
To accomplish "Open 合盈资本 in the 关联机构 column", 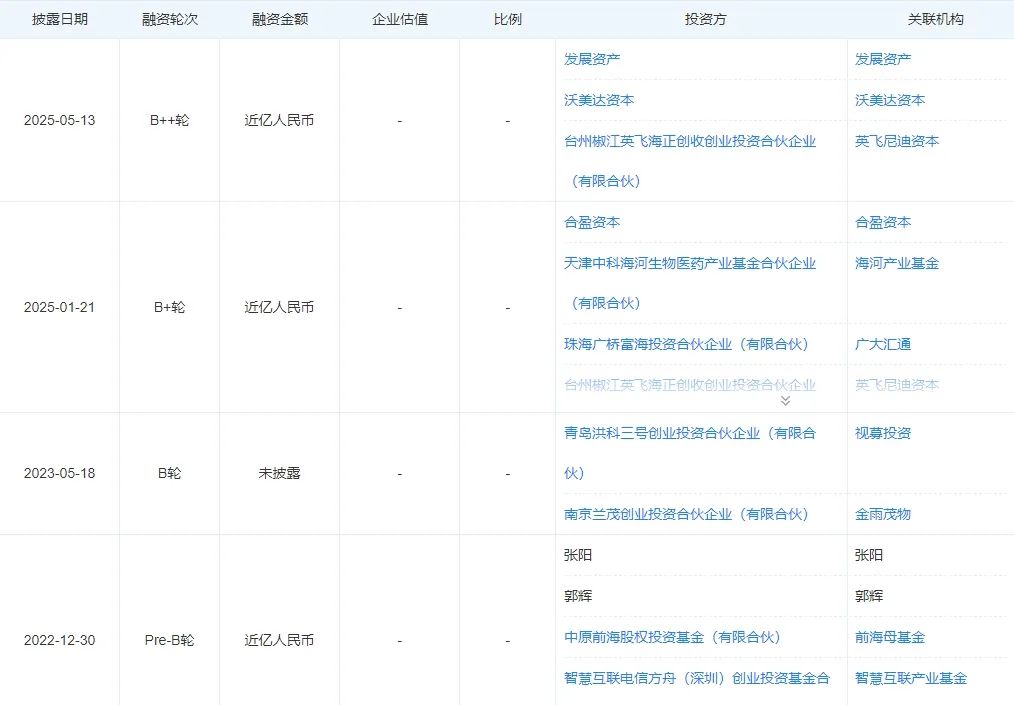I will (883, 222).
